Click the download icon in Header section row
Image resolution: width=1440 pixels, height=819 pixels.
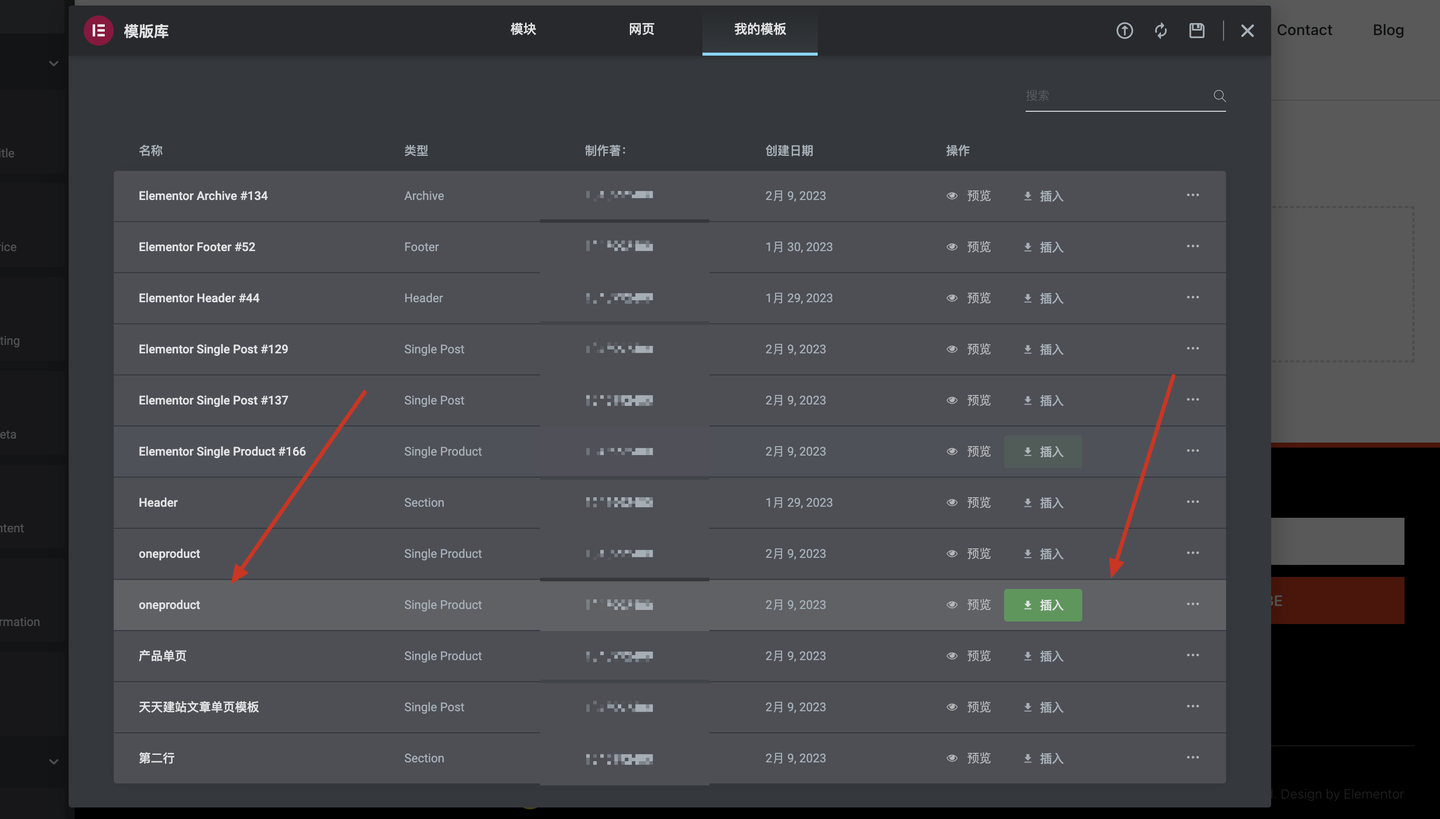click(x=1027, y=503)
